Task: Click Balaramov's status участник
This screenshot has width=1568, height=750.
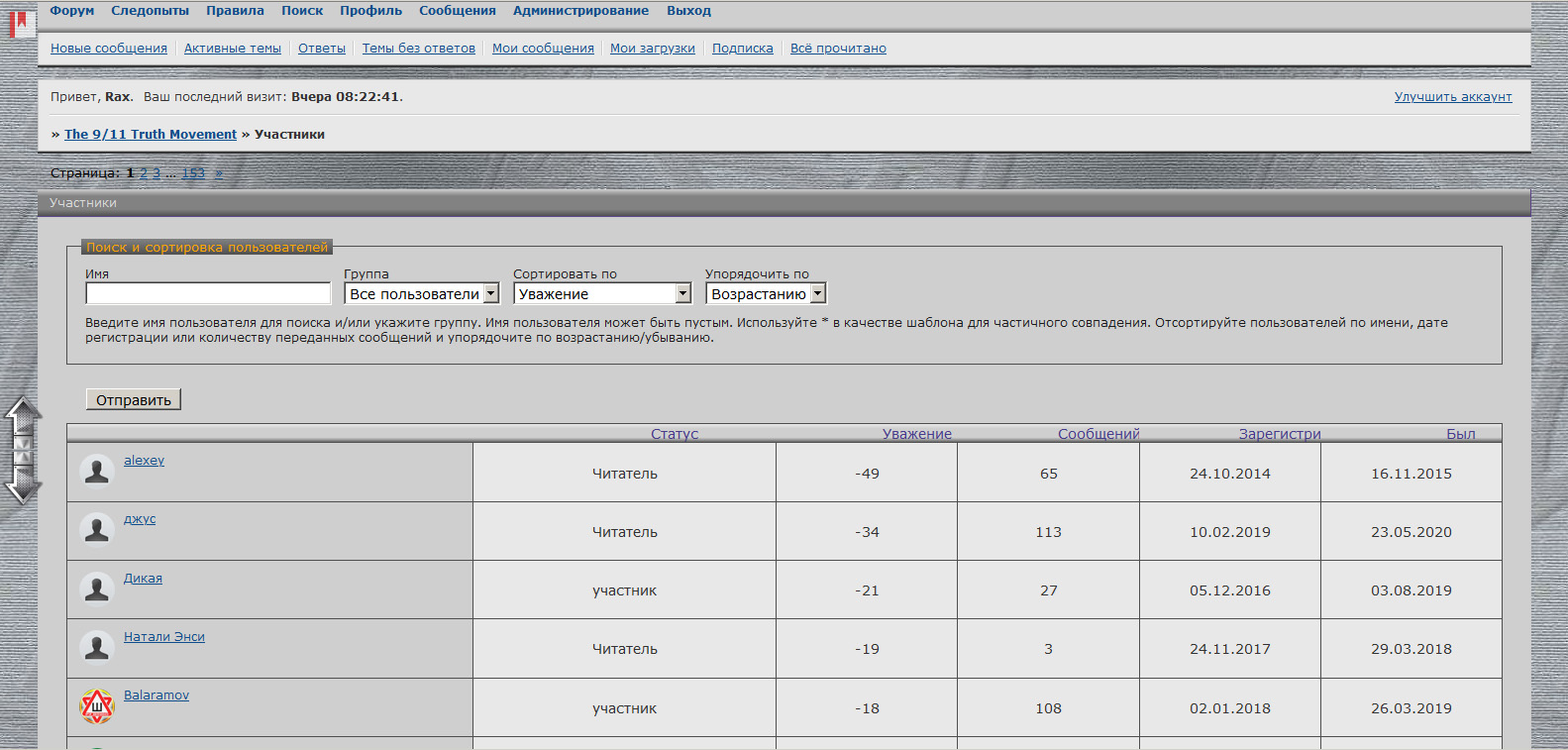Action: pos(625,708)
